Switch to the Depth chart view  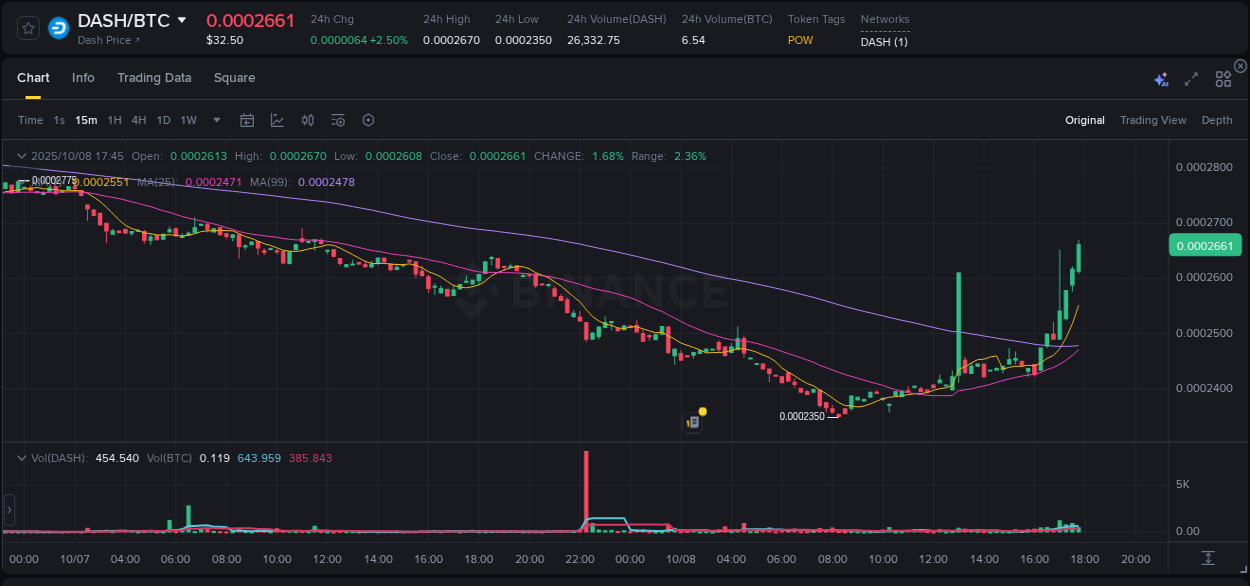pos(1216,120)
